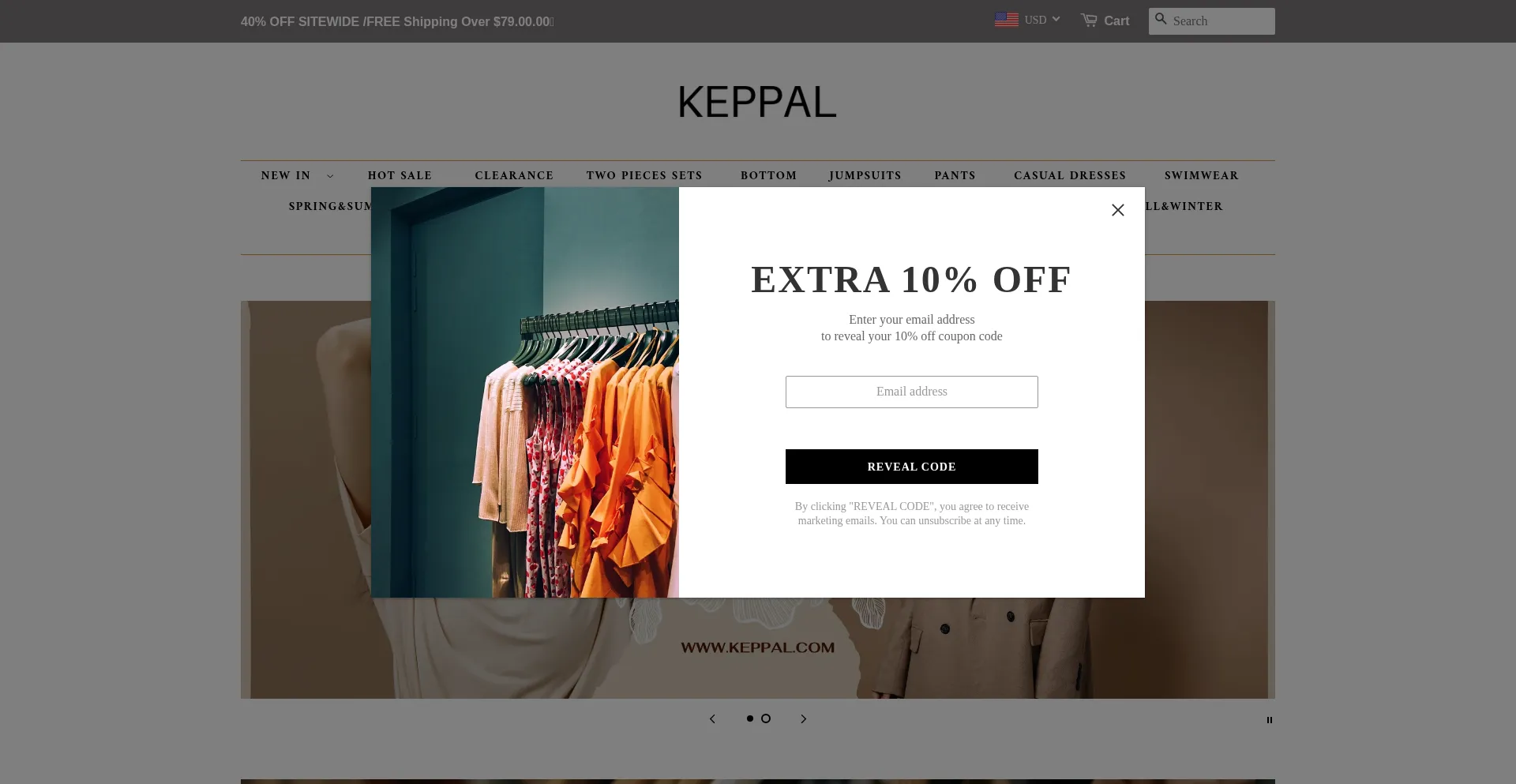Focus the Search input box
1516x784 pixels.
point(1221,21)
